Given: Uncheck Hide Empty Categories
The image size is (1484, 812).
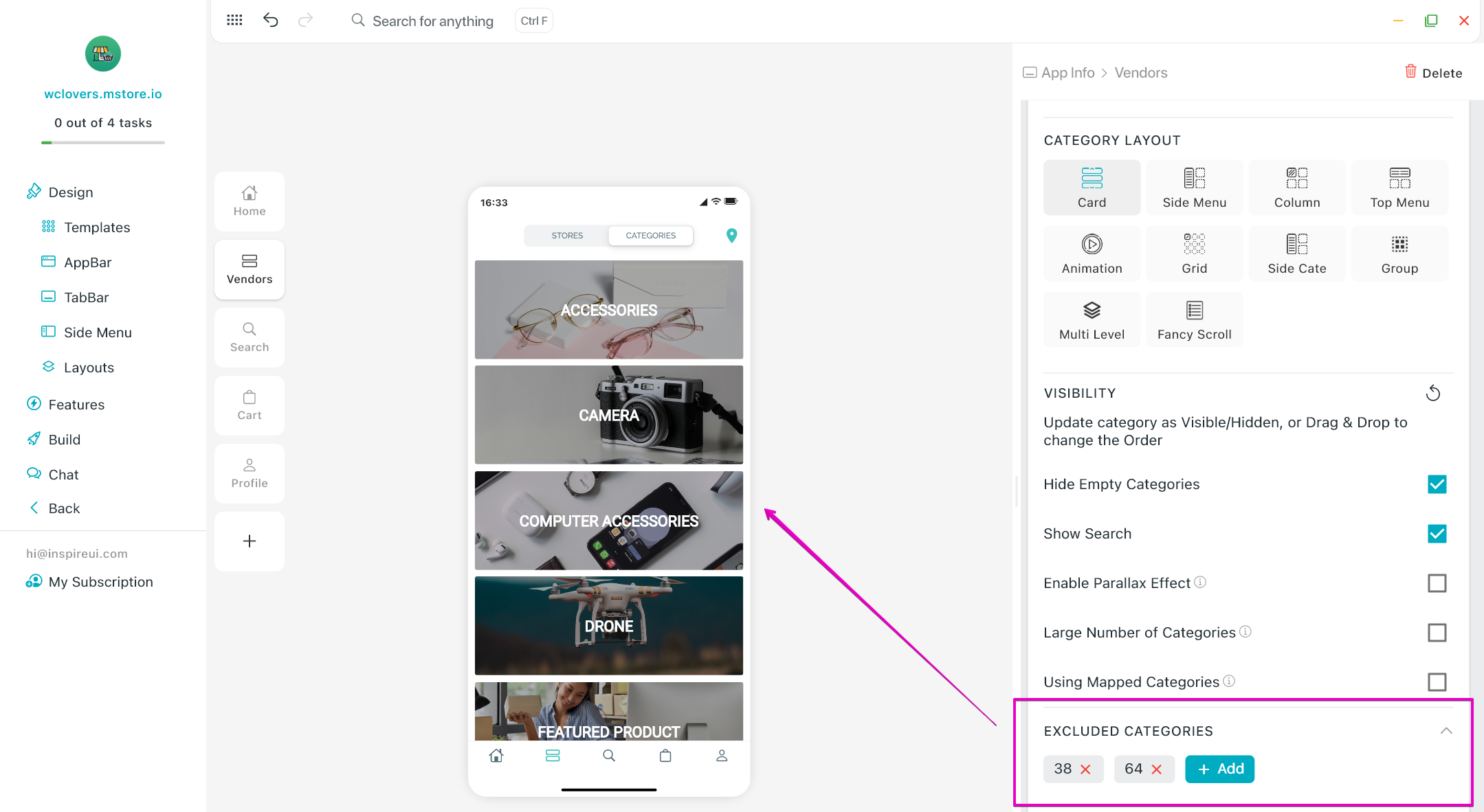Looking at the screenshot, I should [1437, 484].
